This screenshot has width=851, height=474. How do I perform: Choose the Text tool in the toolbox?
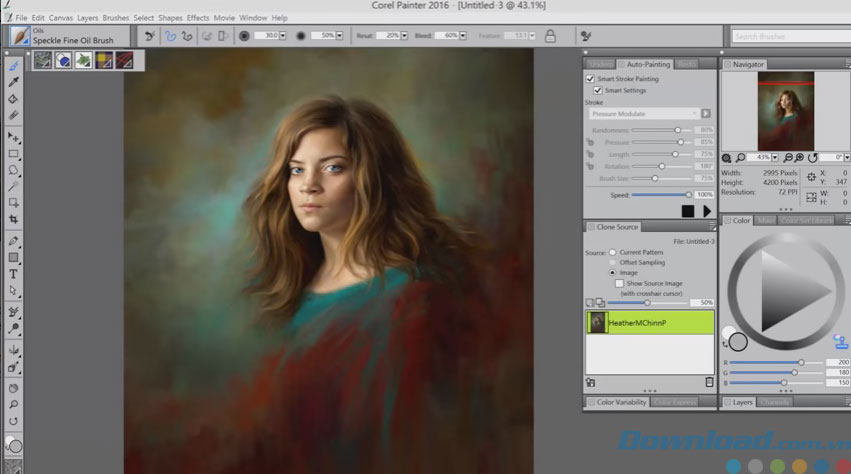coord(14,273)
